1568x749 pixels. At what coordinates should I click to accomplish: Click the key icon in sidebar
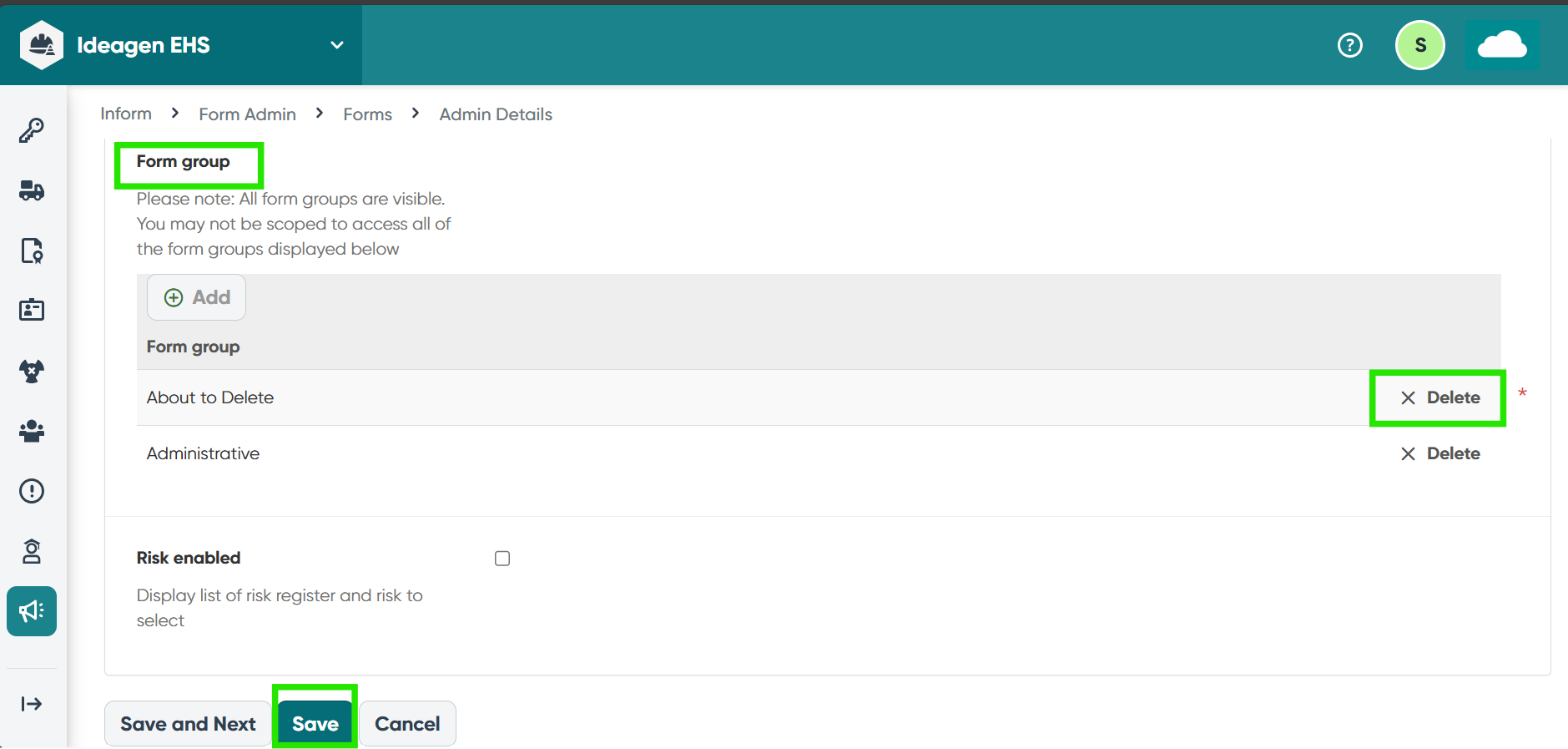(x=32, y=130)
